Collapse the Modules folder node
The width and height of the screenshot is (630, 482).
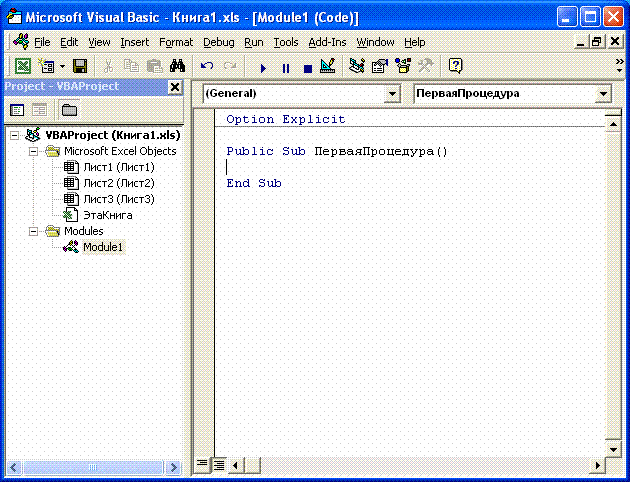33,231
